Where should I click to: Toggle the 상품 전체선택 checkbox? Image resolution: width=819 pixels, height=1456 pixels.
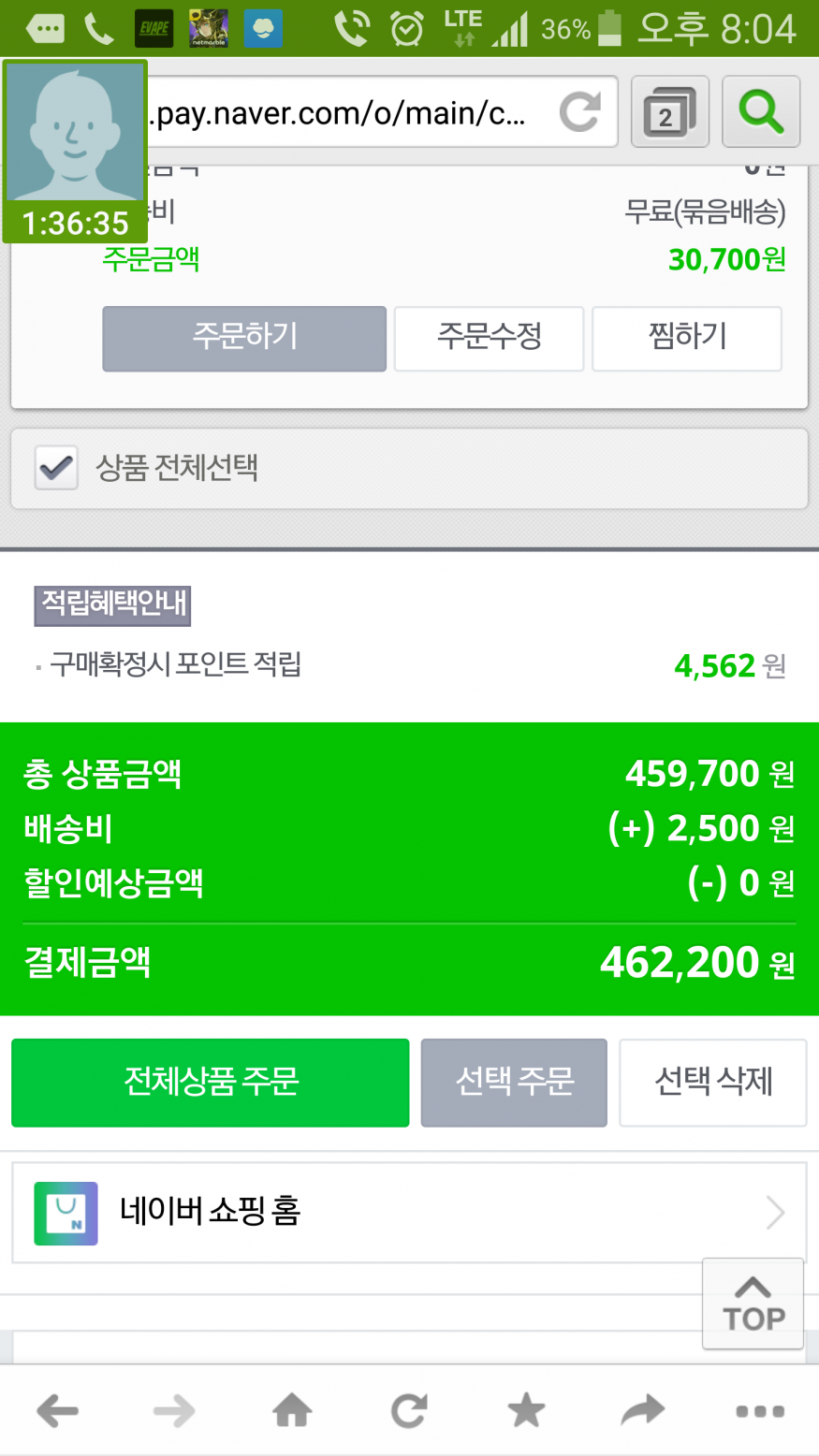click(x=56, y=468)
